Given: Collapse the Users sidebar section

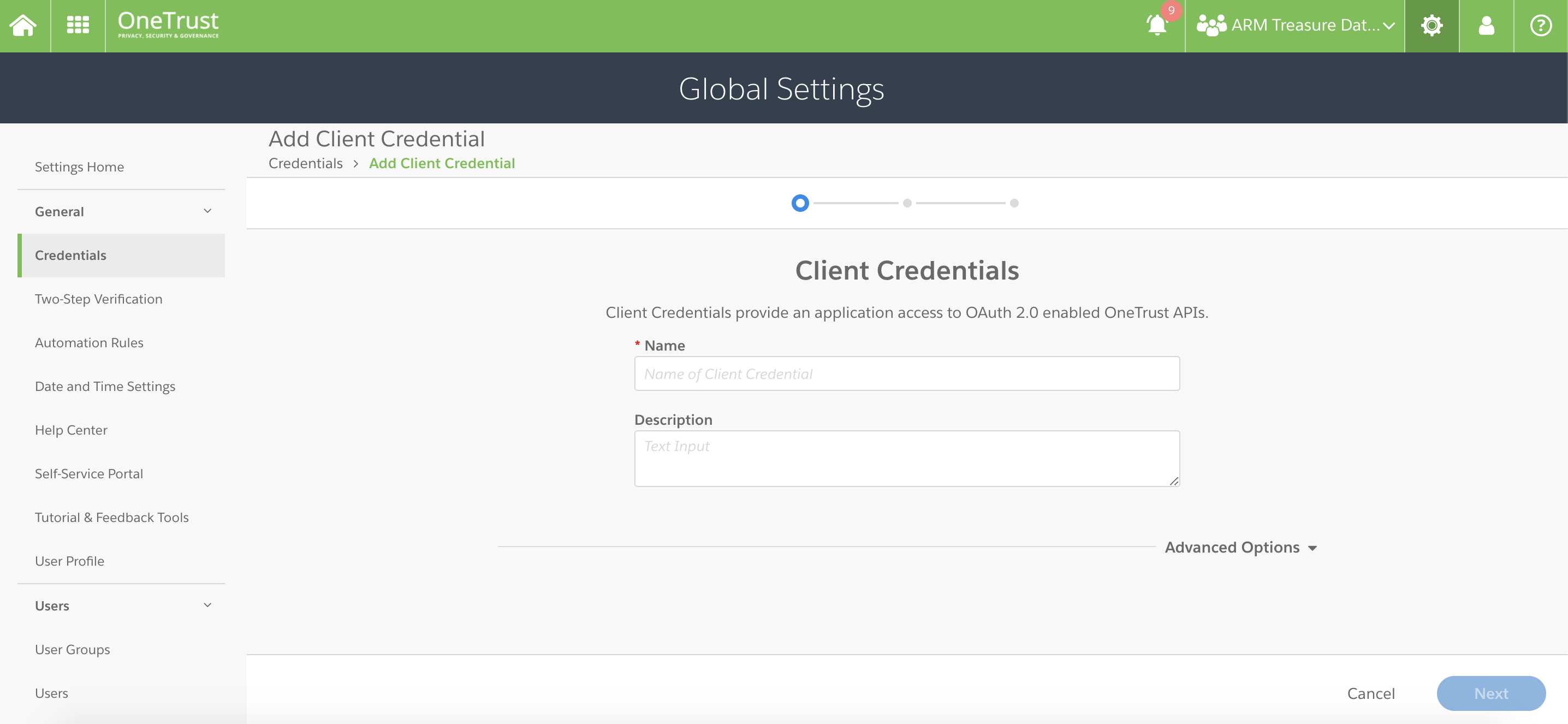Looking at the screenshot, I should point(207,604).
